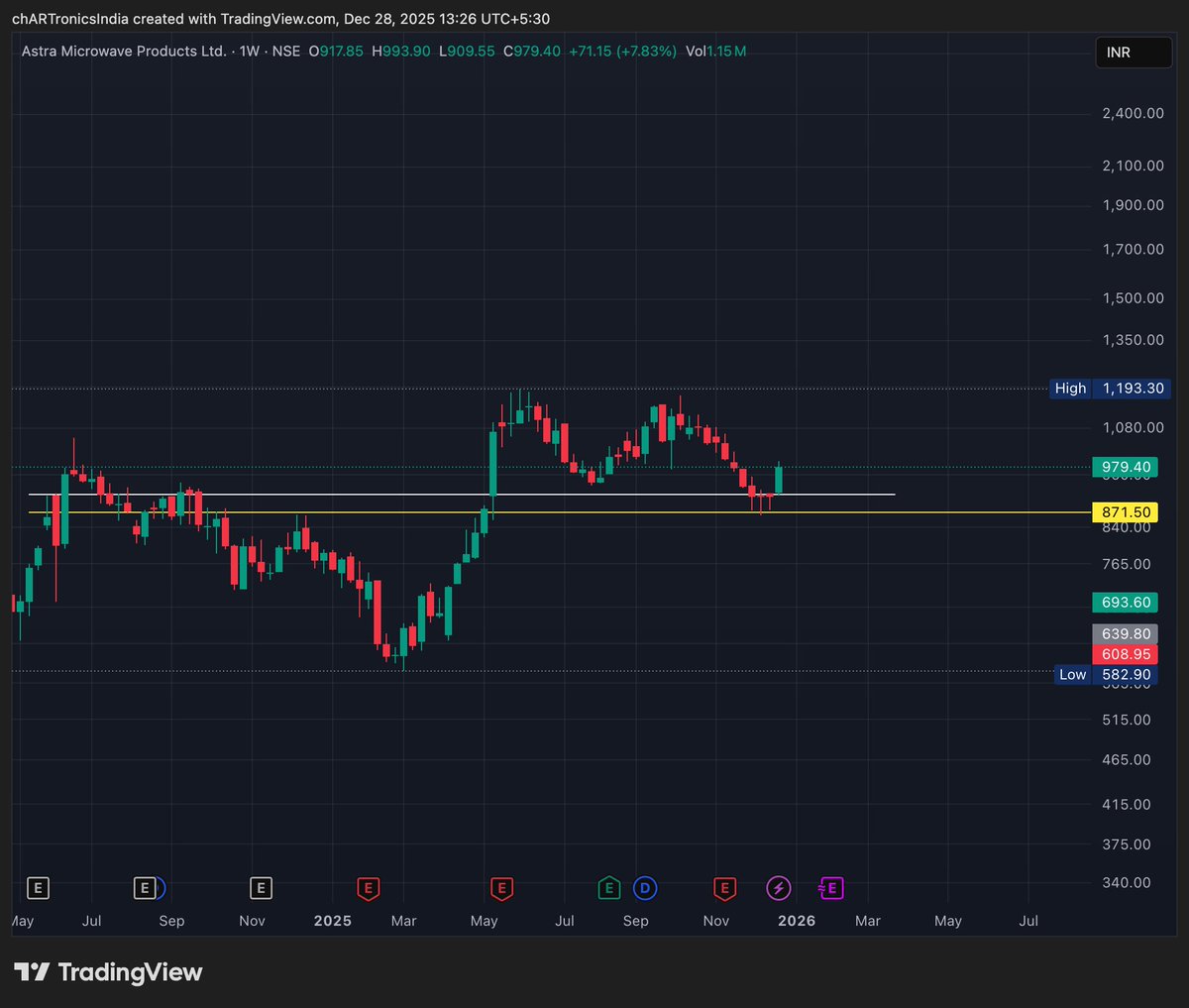Click the 465.00 price axis label
This screenshot has height=1008, width=1189.
pyautogui.click(x=1127, y=759)
